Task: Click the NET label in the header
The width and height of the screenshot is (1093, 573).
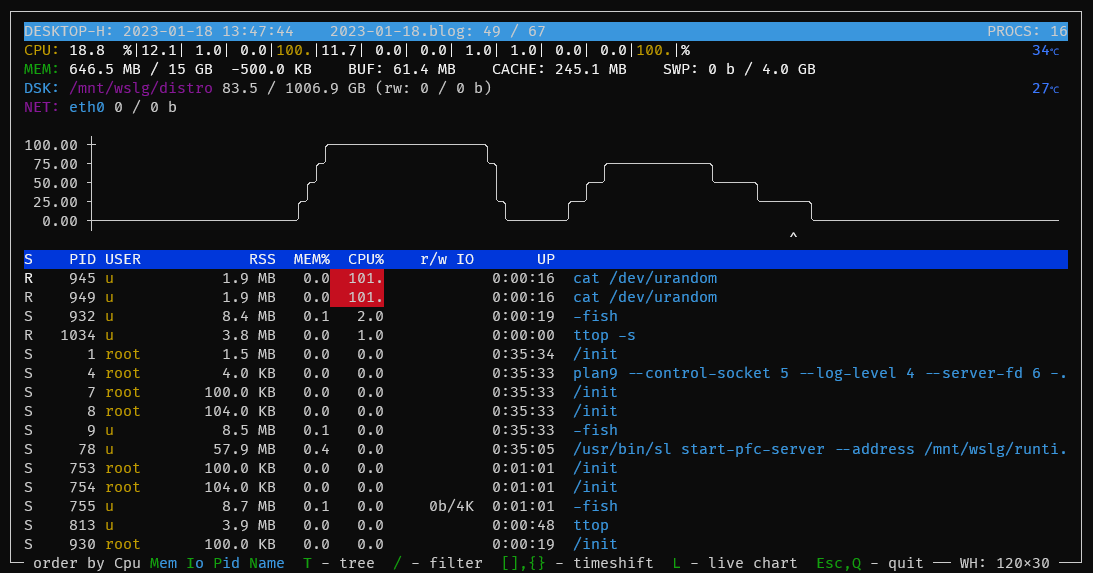Action: [x=41, y=107]
